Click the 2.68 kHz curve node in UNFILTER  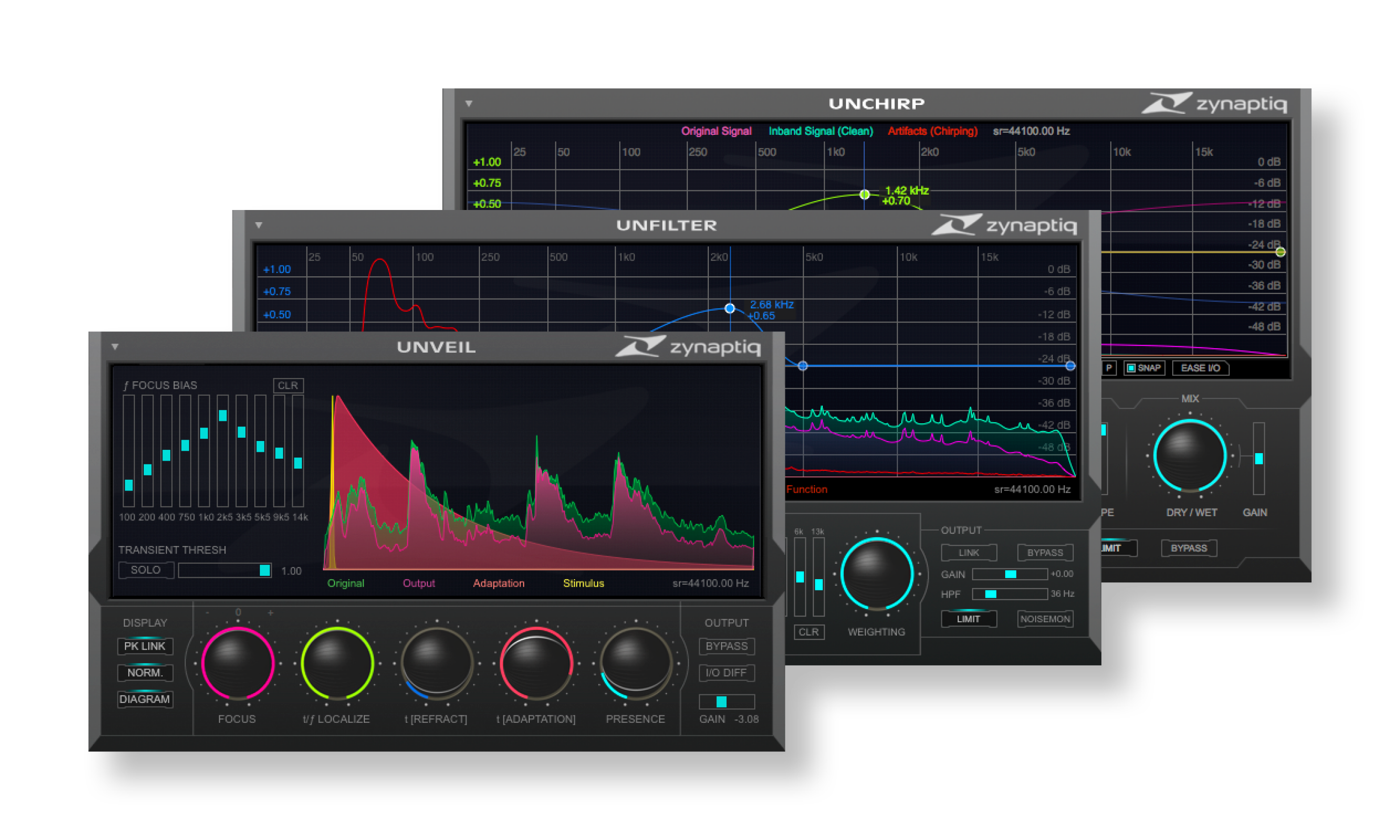pos(729,308)
